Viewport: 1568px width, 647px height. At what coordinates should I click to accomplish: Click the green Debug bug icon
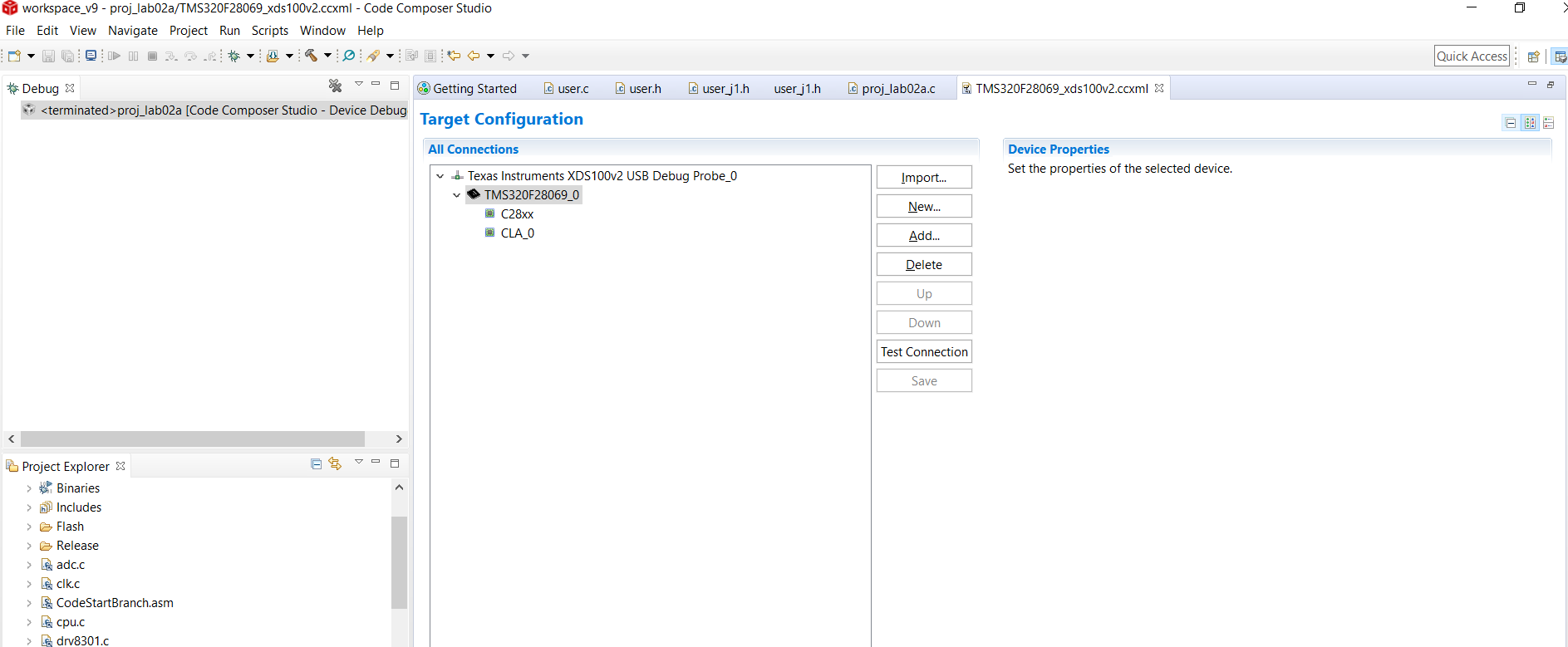pyautogui.click(x=234, y=56)
